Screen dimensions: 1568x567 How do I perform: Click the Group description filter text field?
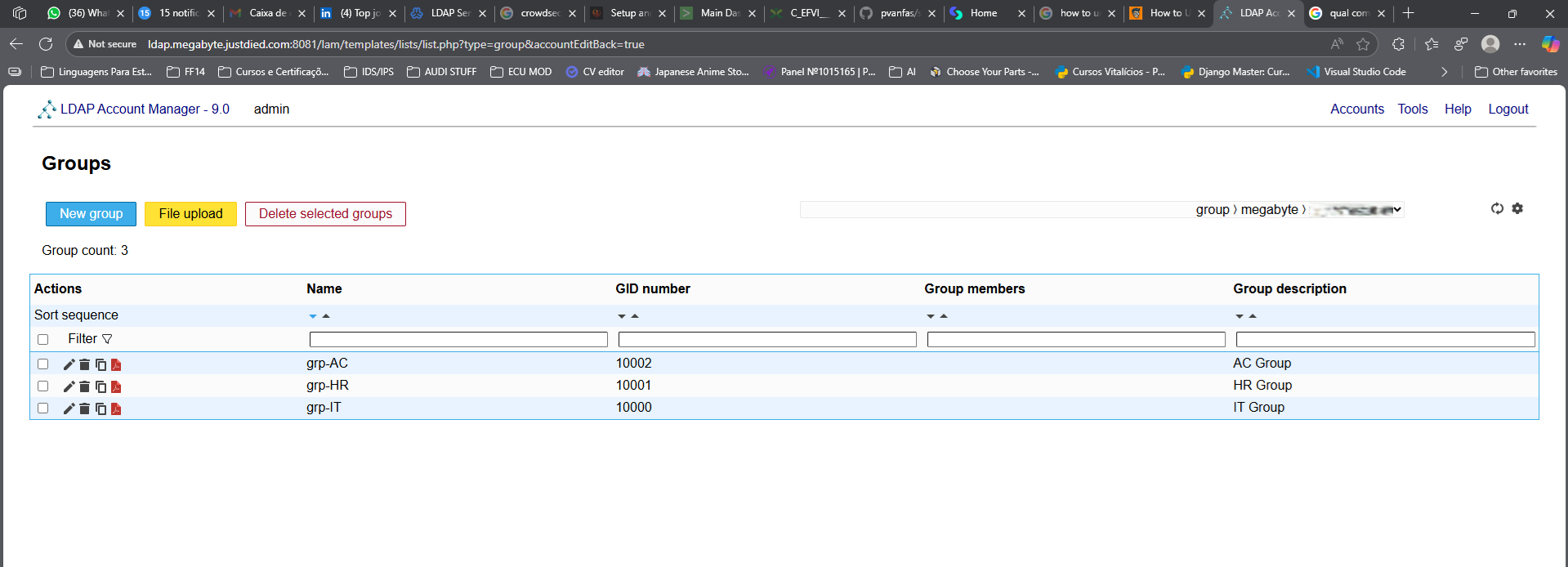pyautogui.click(x=1385, y=340)
